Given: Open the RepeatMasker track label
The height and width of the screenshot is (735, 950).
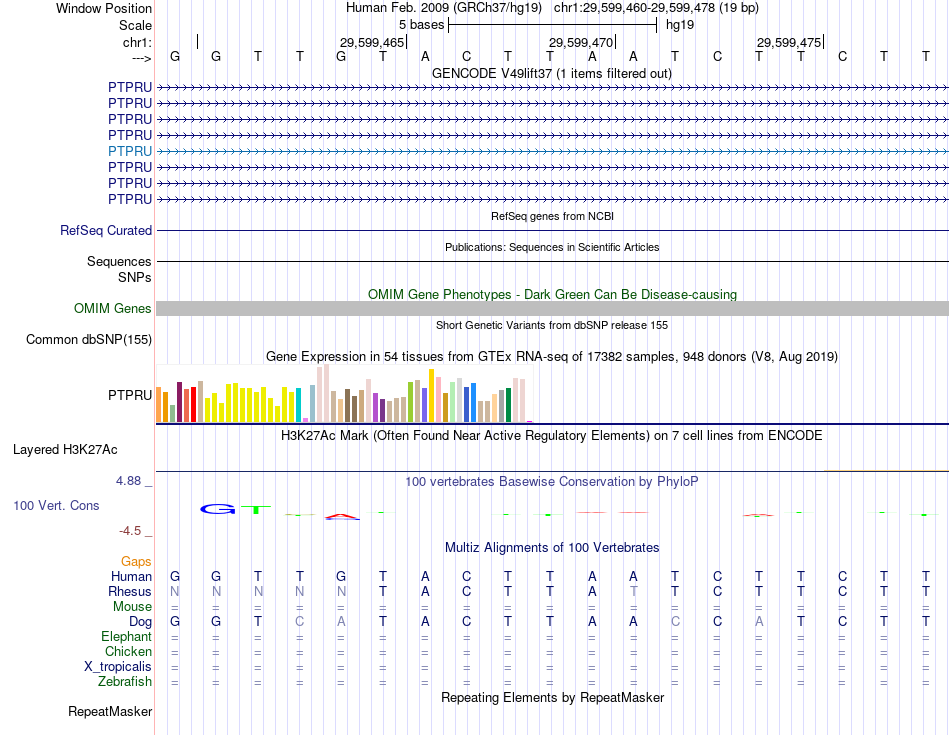Looking at the screenshot, I should pyautogui.click(x=110, y=711).
